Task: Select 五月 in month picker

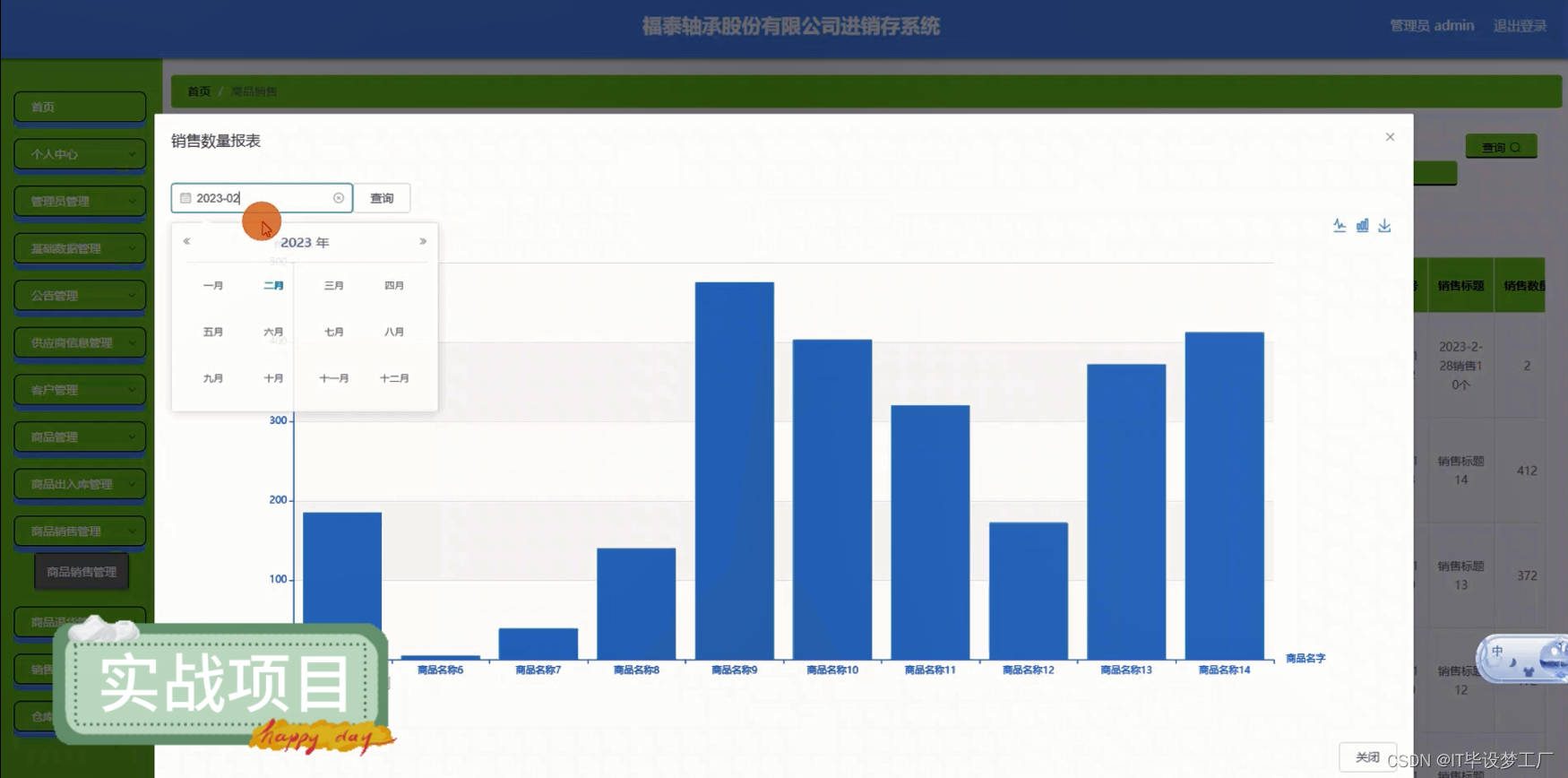Action: tap(213, 332)
